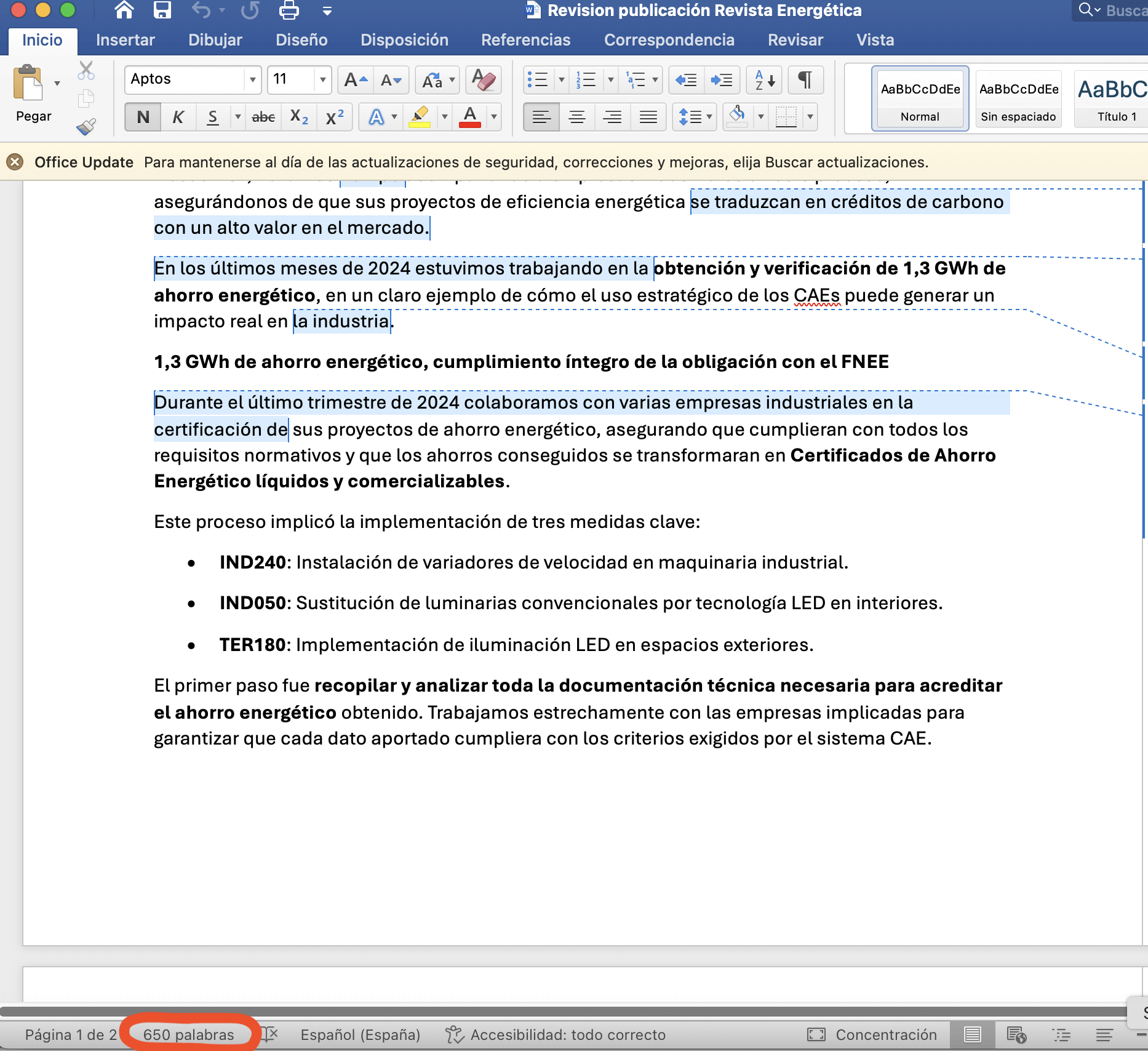Screen dimensions: 1148x1051
Task: Open the Aptos font name dropdown
Action: click(x=252, y=80)
